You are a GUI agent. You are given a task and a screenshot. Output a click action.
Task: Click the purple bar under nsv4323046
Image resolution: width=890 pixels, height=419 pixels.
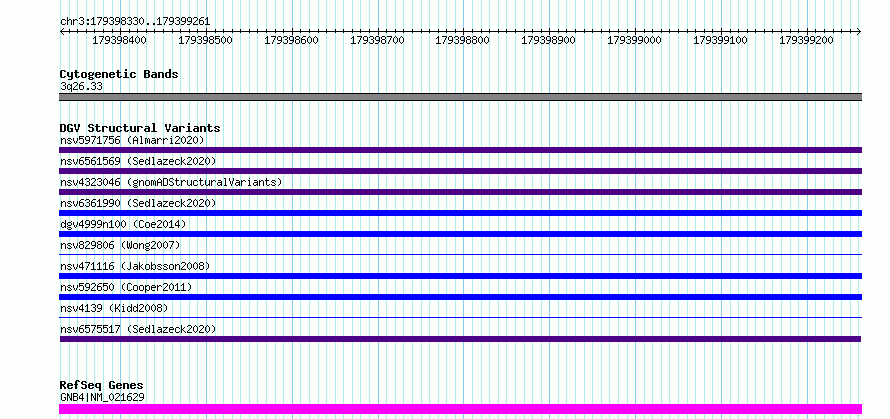460,192
